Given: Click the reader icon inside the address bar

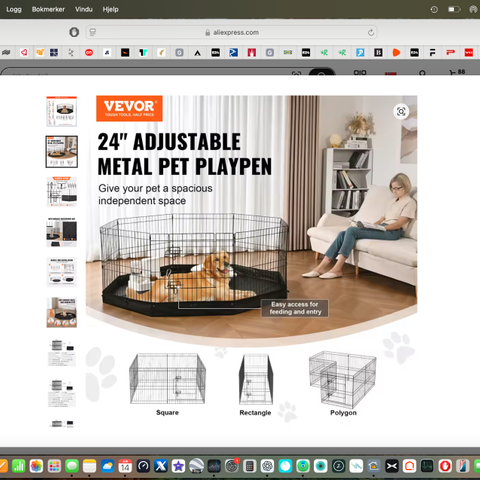Looking at the screenshot, I should [93, 32].
